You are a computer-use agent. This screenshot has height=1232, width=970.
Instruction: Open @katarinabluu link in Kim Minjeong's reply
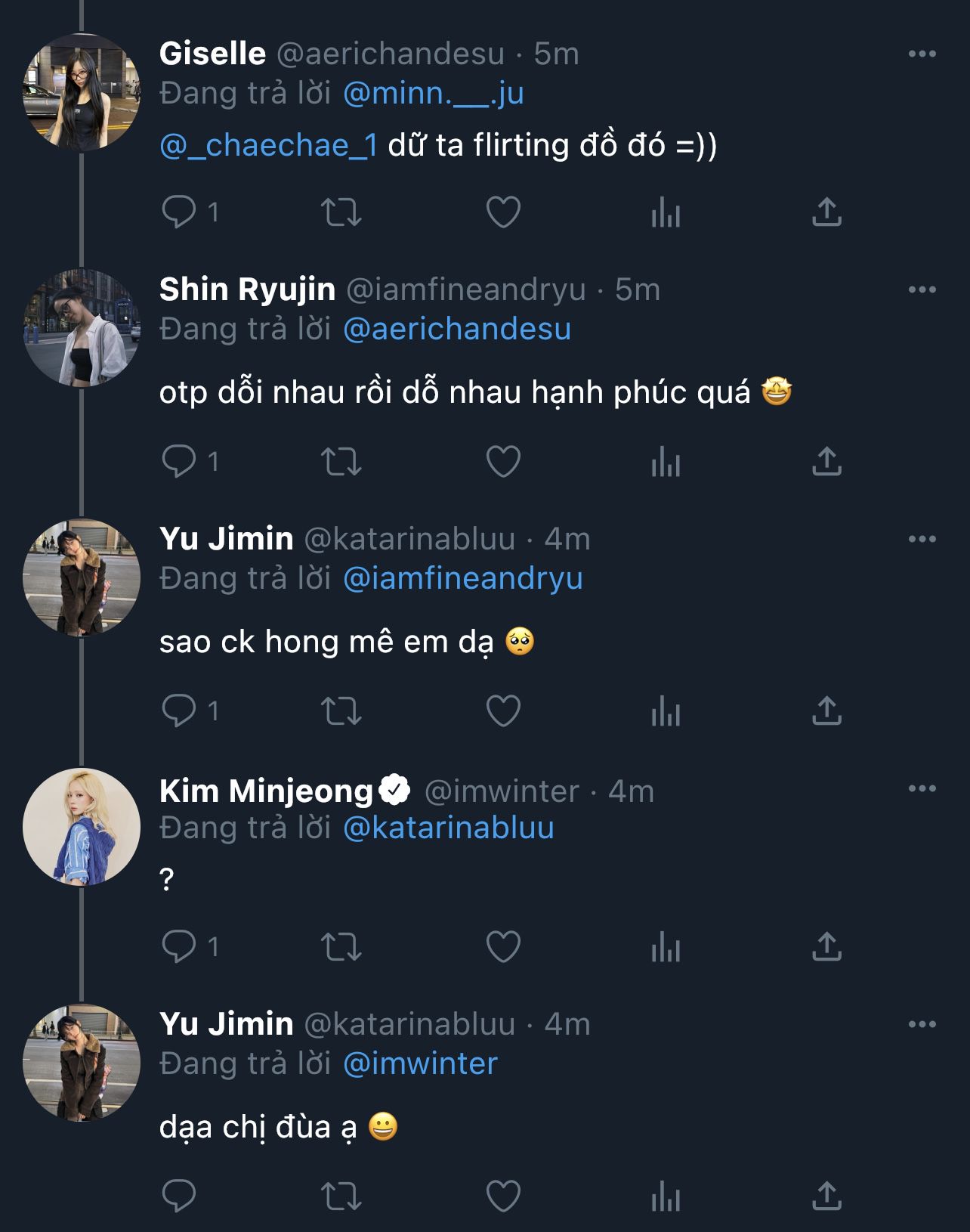[x=449, y=828]
